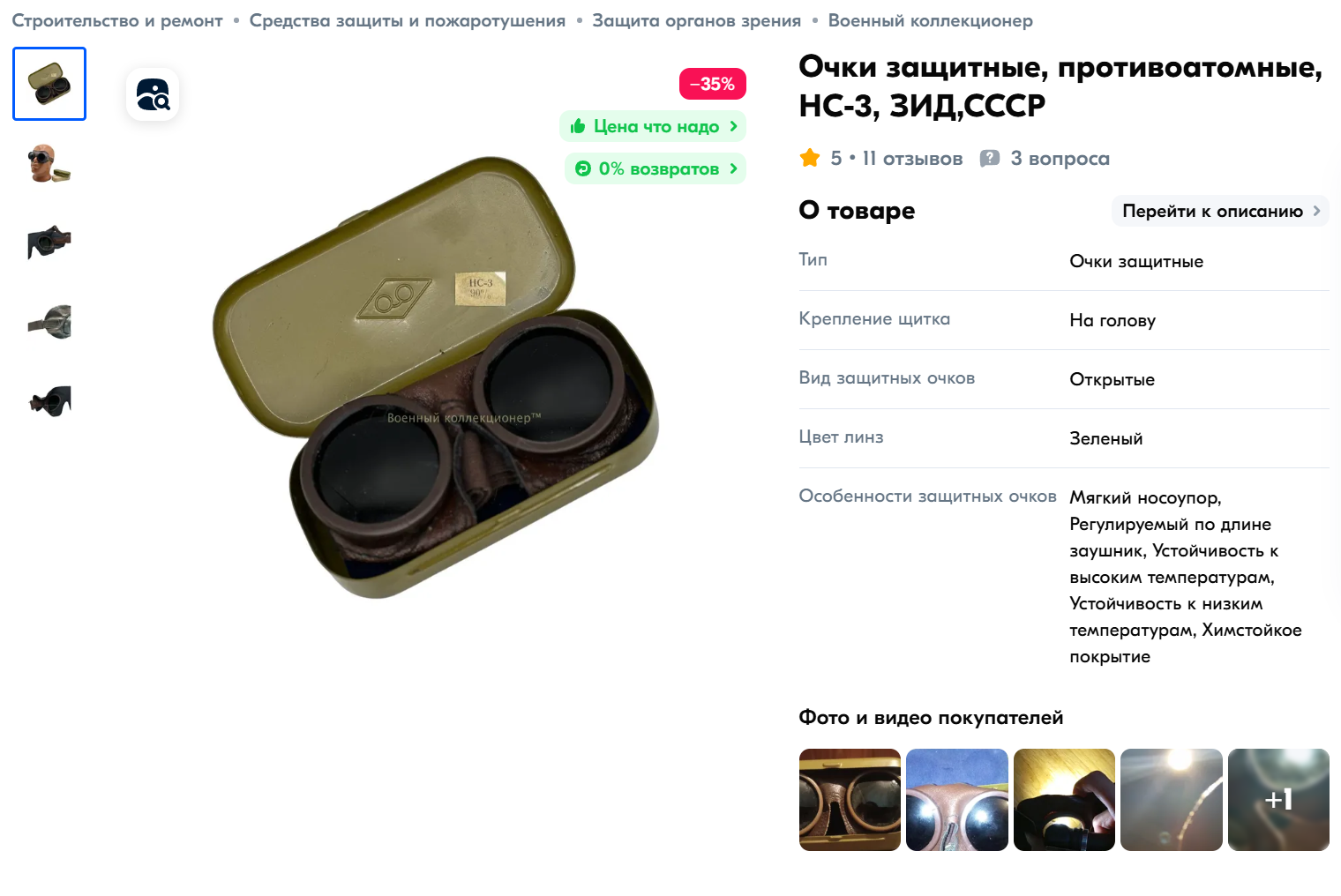Click the returns circular arrow icon
Image resolution: width=1341 pixels, height=896 pixels.
point(583,168)
